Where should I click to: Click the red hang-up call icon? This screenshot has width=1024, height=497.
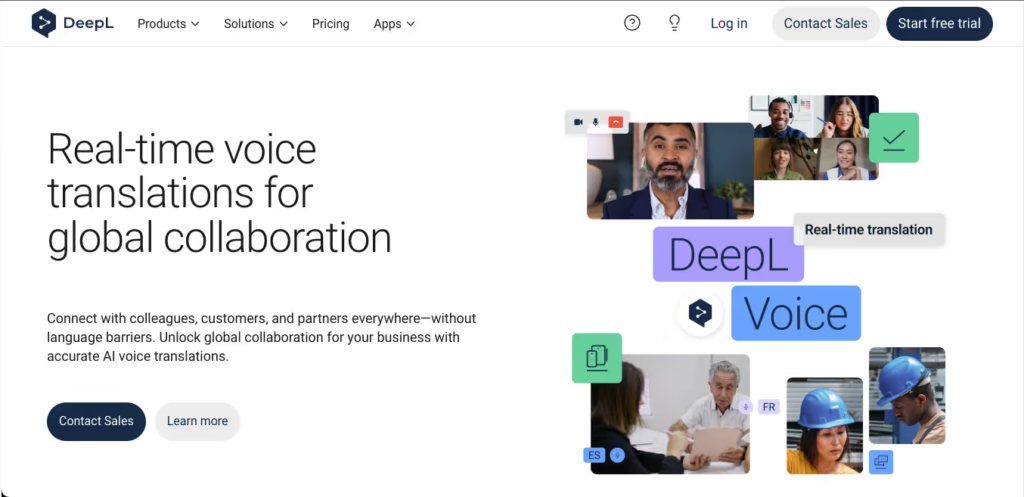617,122
